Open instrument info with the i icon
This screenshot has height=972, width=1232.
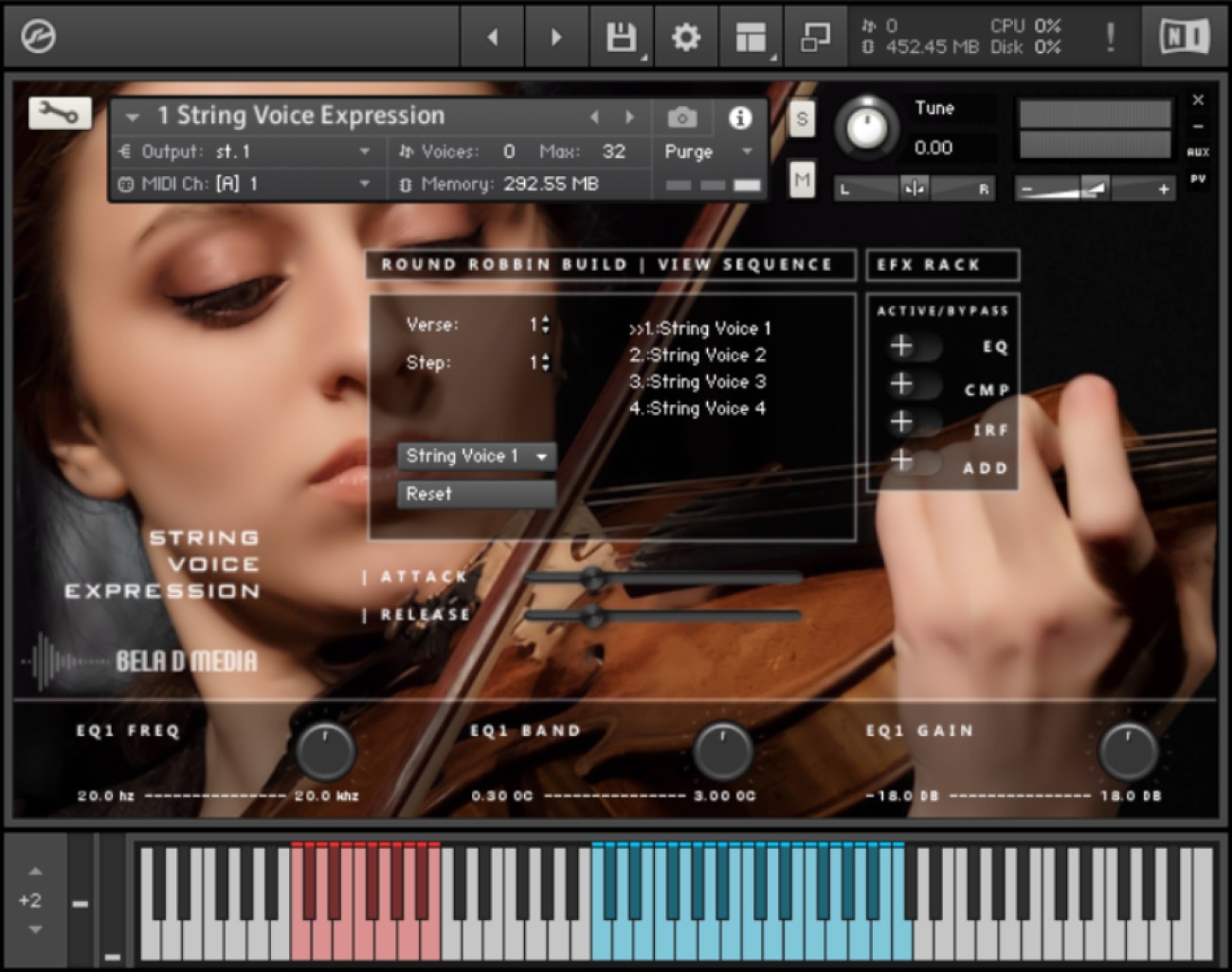coord(740,117)
